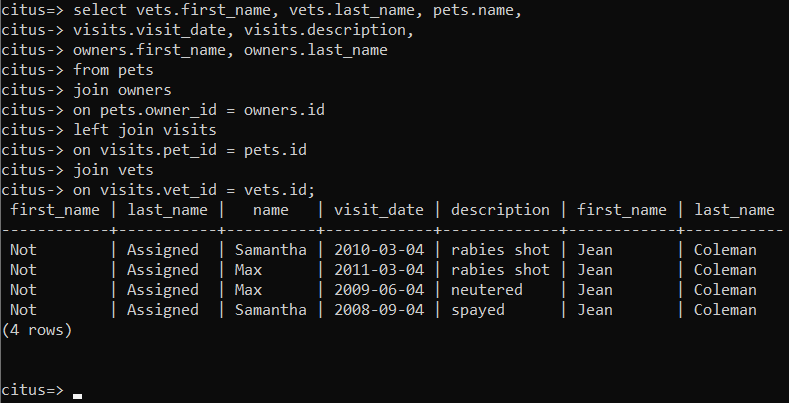789x403 pixels.
Task: Click the final empty citus=> prompt
Action: click(x=33, y=390)
